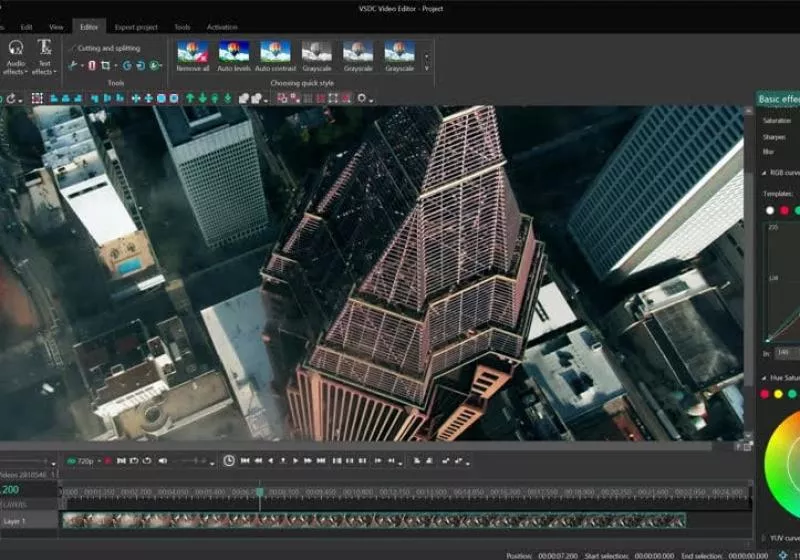The height and width of the screenshot is (560, 800).
Task: Open the Audio effects menu
Action: tap(15, 57)
